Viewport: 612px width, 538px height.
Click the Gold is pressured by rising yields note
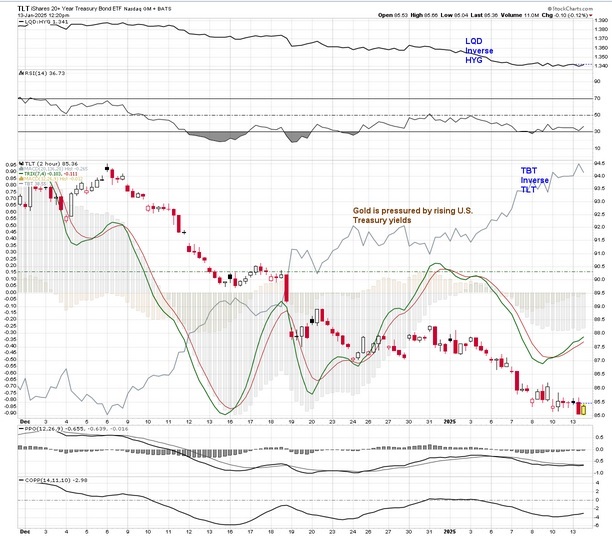(413, 216)
